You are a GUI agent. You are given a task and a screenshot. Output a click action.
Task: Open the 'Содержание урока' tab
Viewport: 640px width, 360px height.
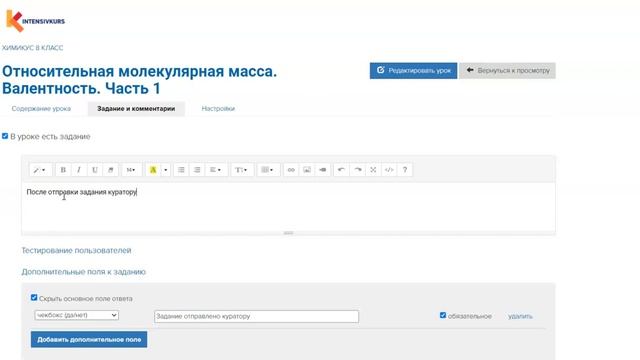(x=41, y=109)
